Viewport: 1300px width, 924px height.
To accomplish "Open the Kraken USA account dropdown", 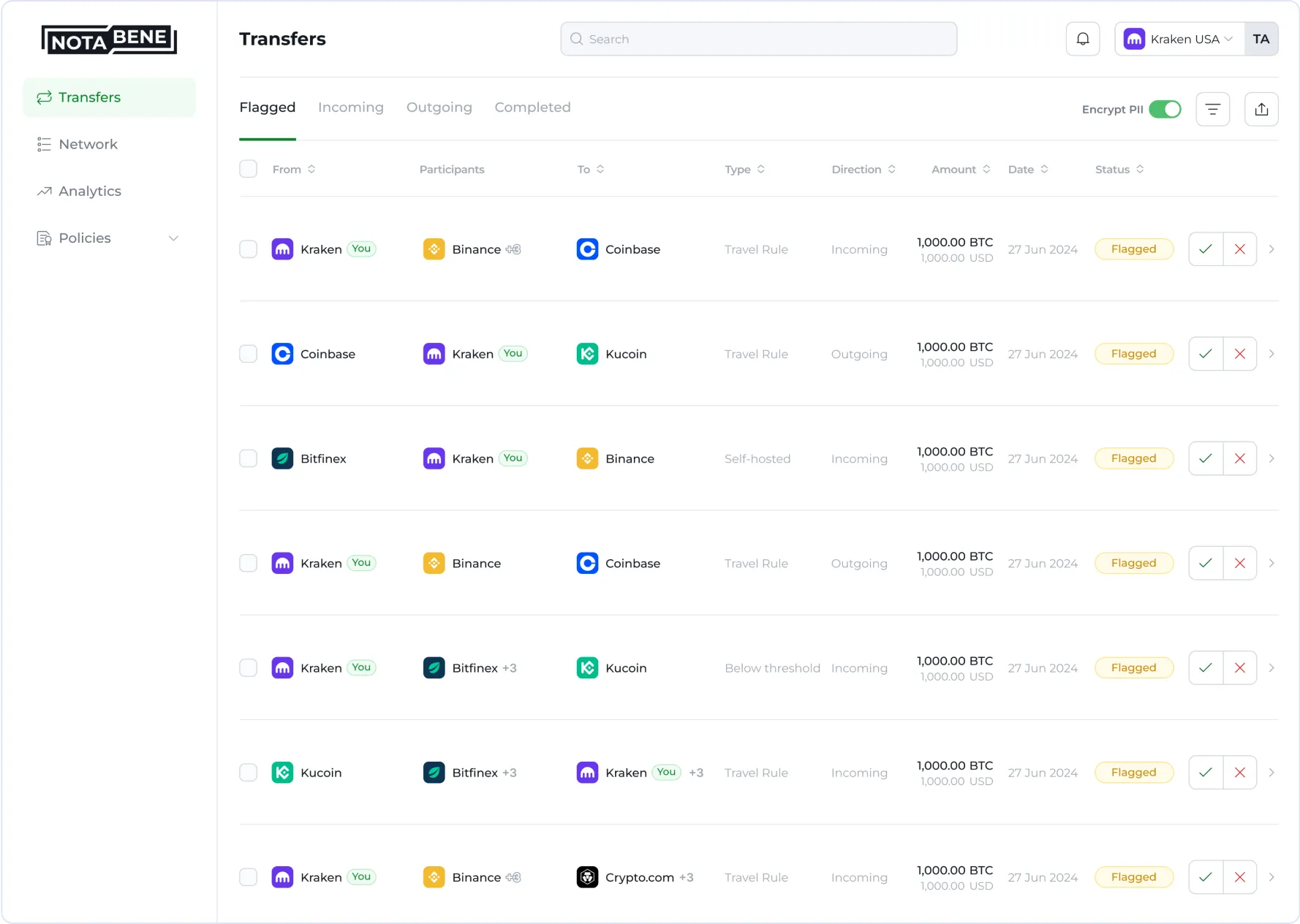I will pos(1179,39).
